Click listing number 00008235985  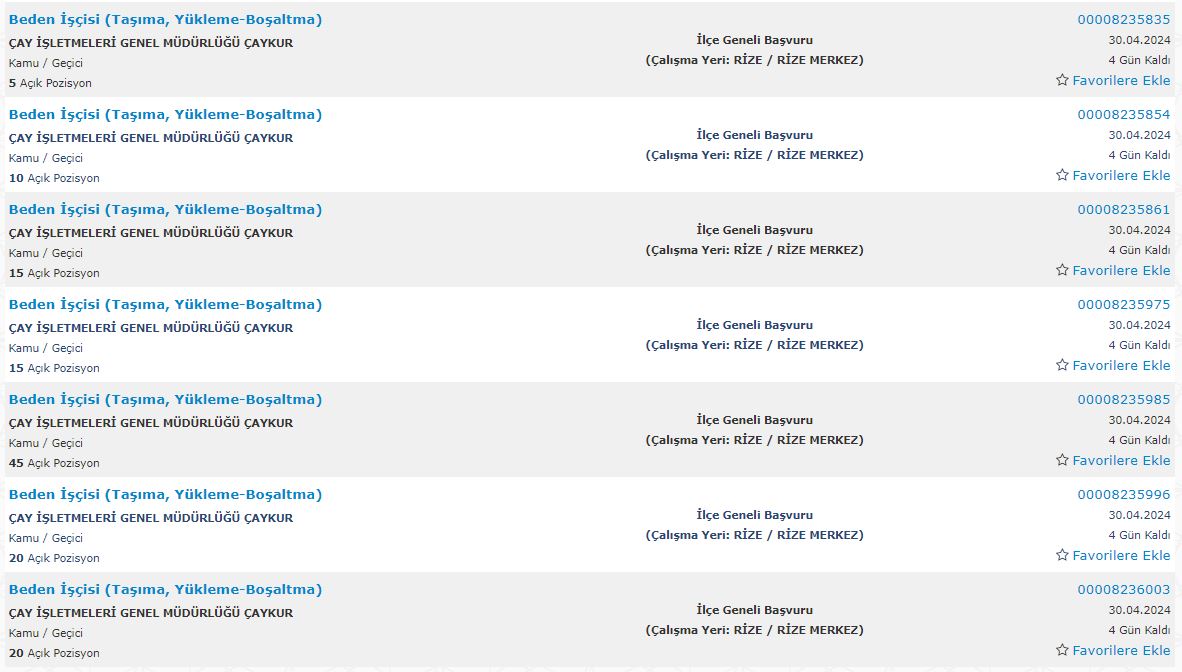pyautogui.click(x=1123, y=400)
